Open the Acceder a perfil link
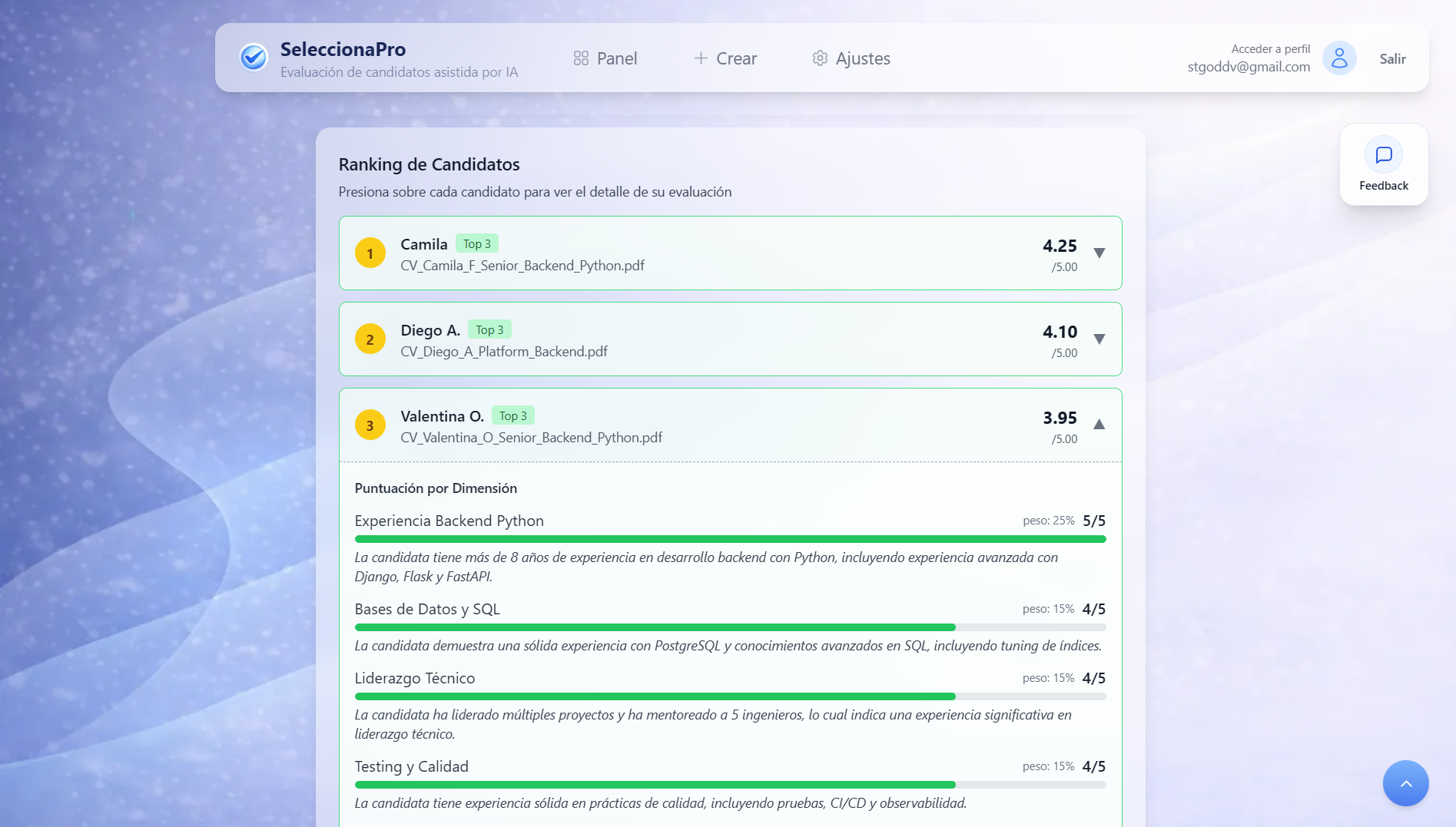The width and height of the screenshot is (1456, 827). point(1269,48)
